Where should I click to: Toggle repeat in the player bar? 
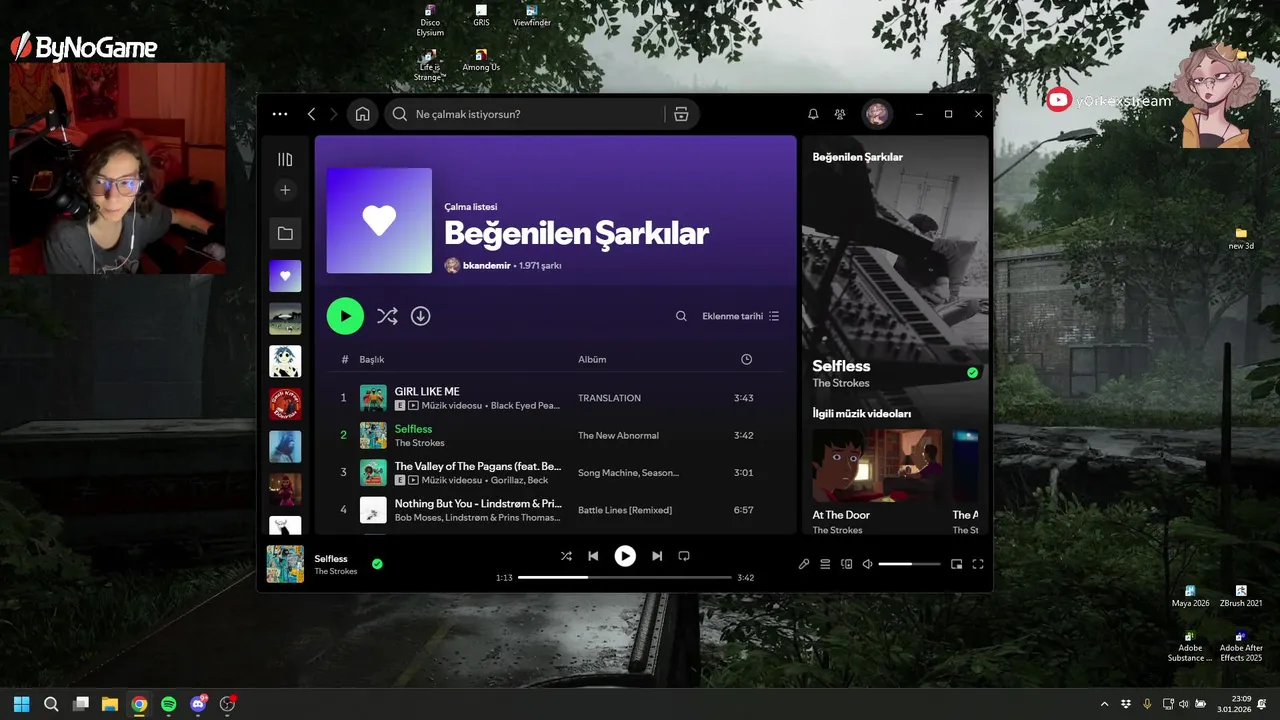click(x=684, y=556)
